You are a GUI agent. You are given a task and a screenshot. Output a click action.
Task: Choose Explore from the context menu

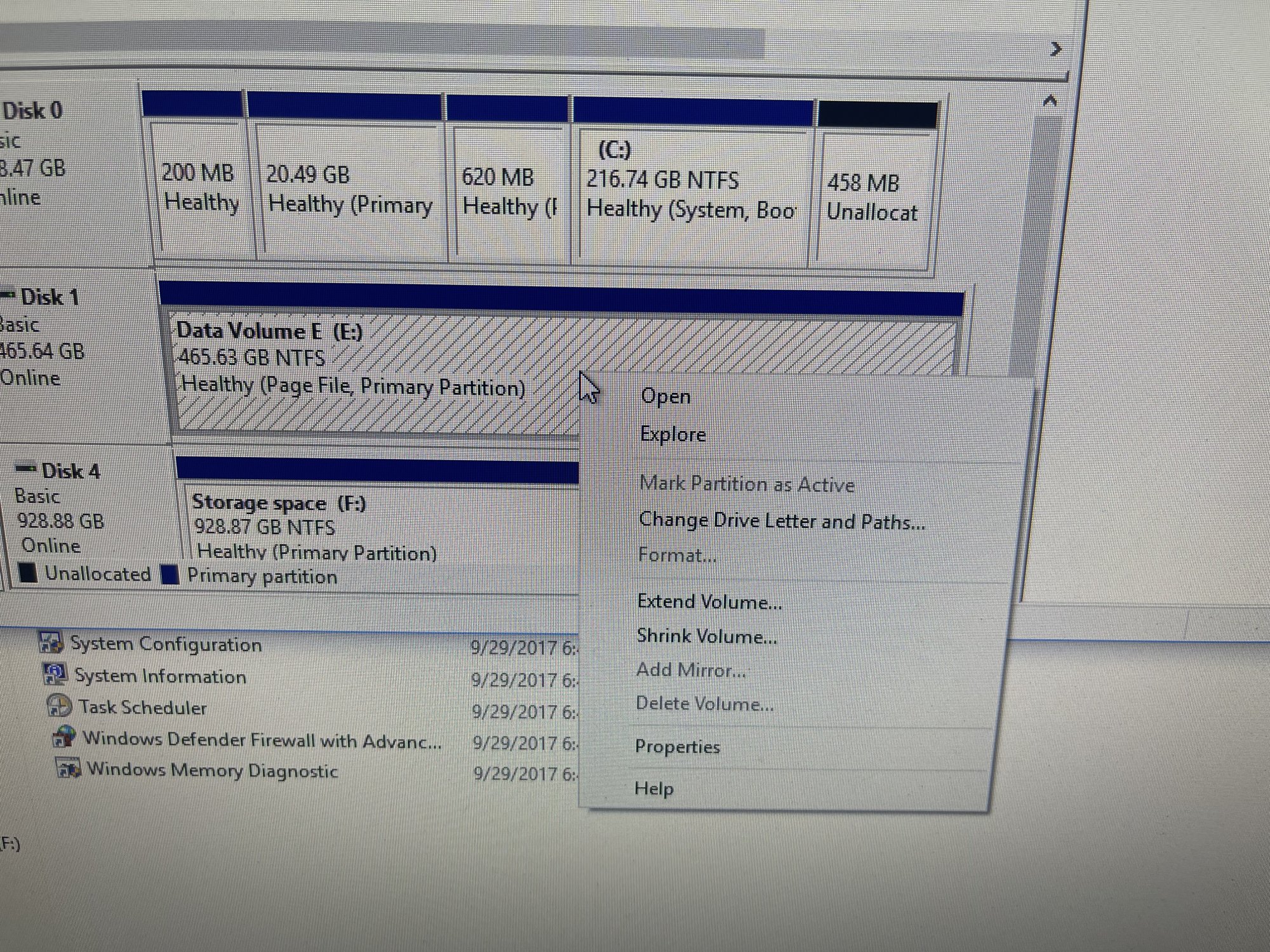672,435
